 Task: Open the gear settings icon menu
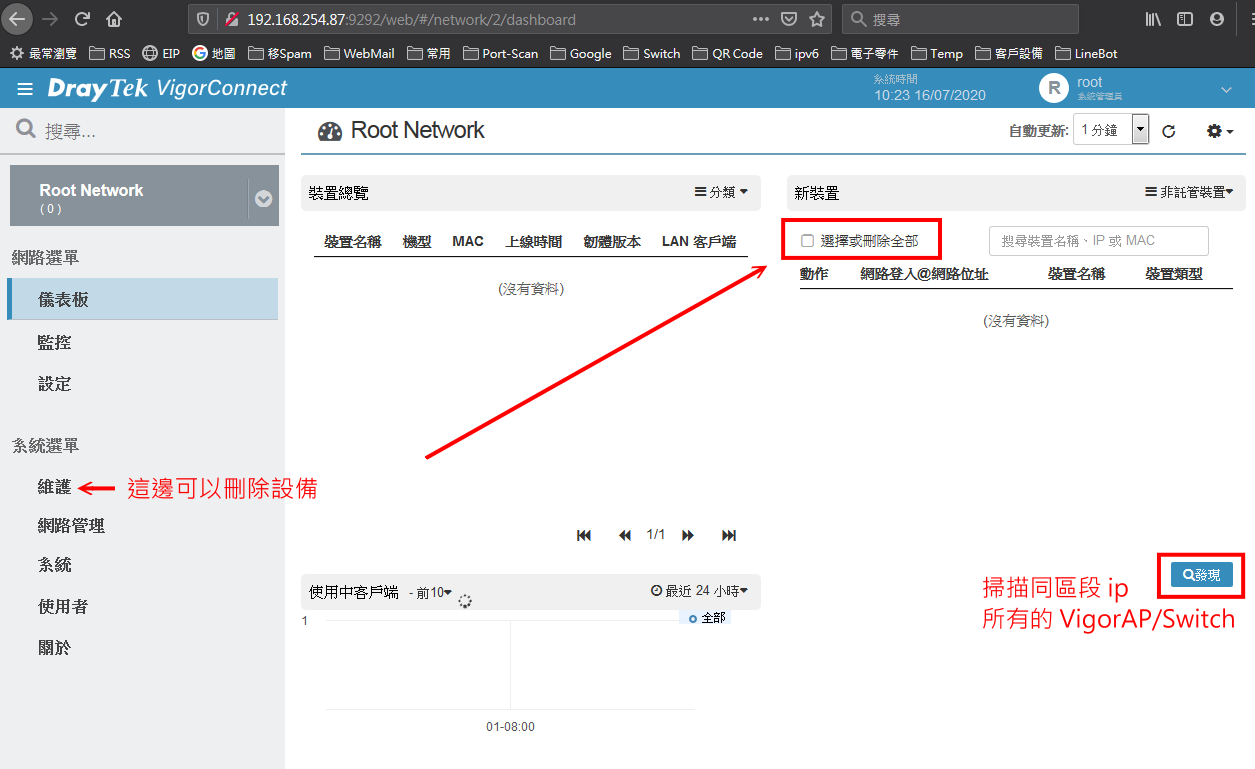tap(1219, 131)
